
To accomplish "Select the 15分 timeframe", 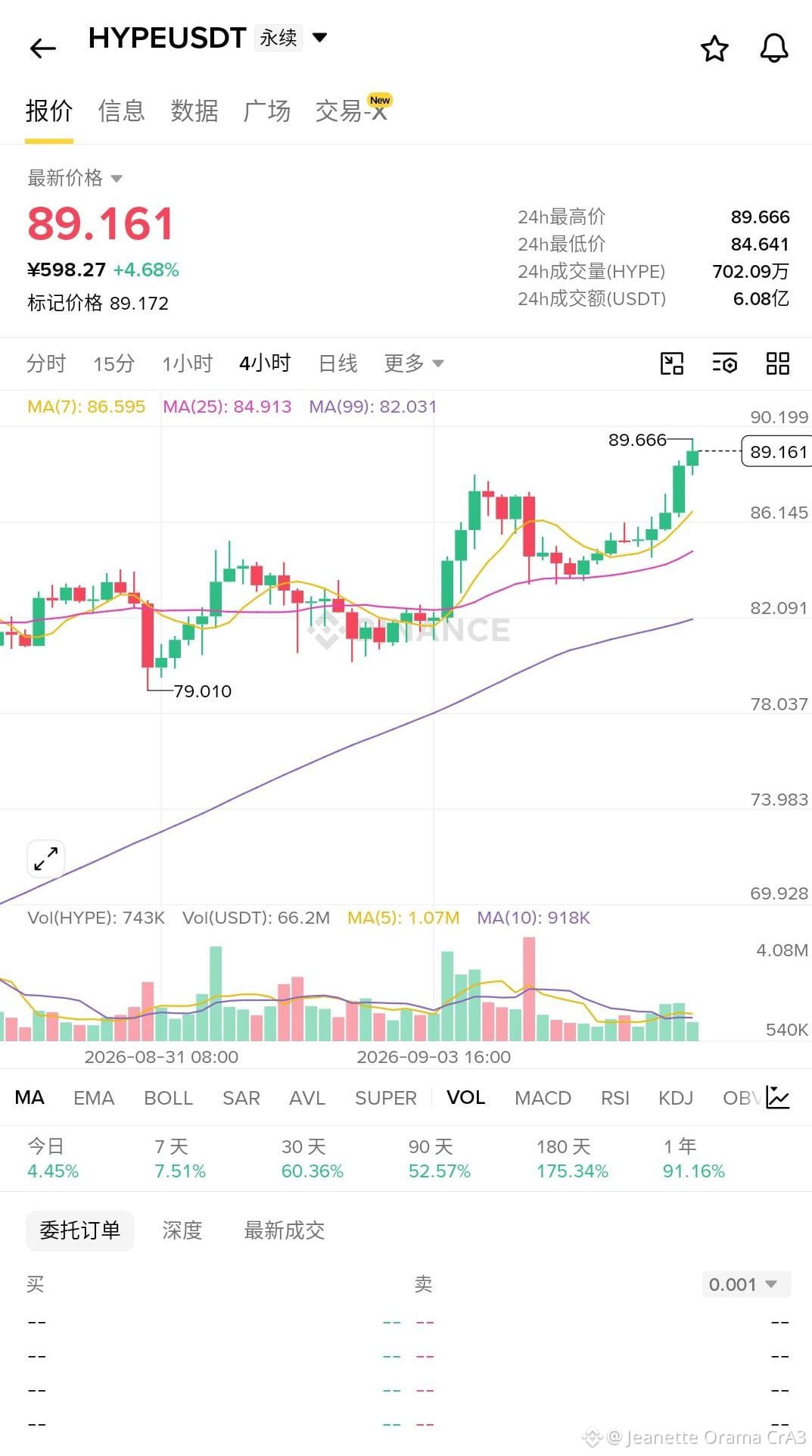I will point(114,363).
